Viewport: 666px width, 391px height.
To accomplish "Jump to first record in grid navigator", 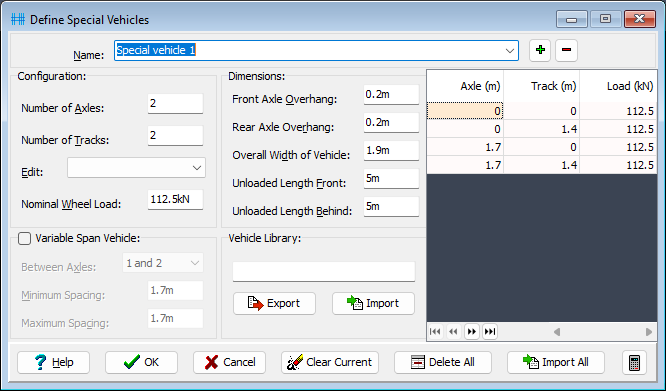I will [x=435, y=332].
